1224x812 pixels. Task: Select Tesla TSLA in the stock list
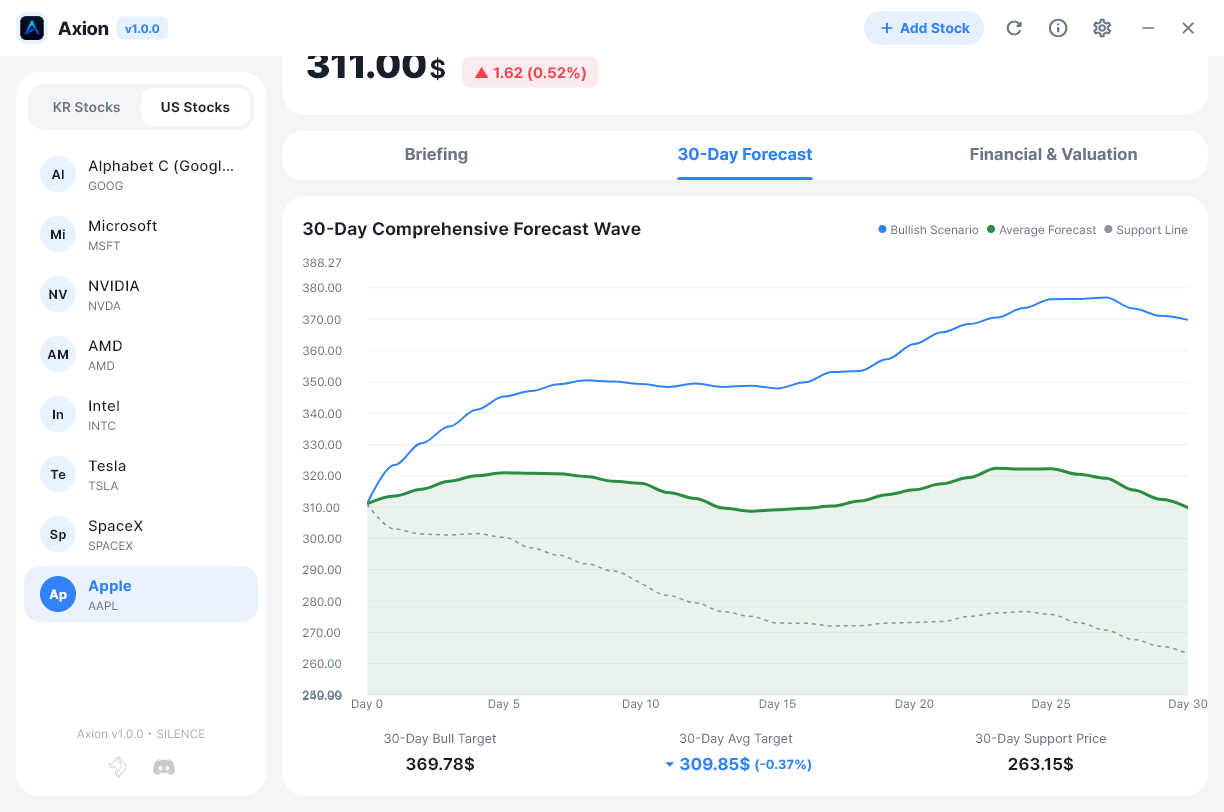[x=141, y=475]
